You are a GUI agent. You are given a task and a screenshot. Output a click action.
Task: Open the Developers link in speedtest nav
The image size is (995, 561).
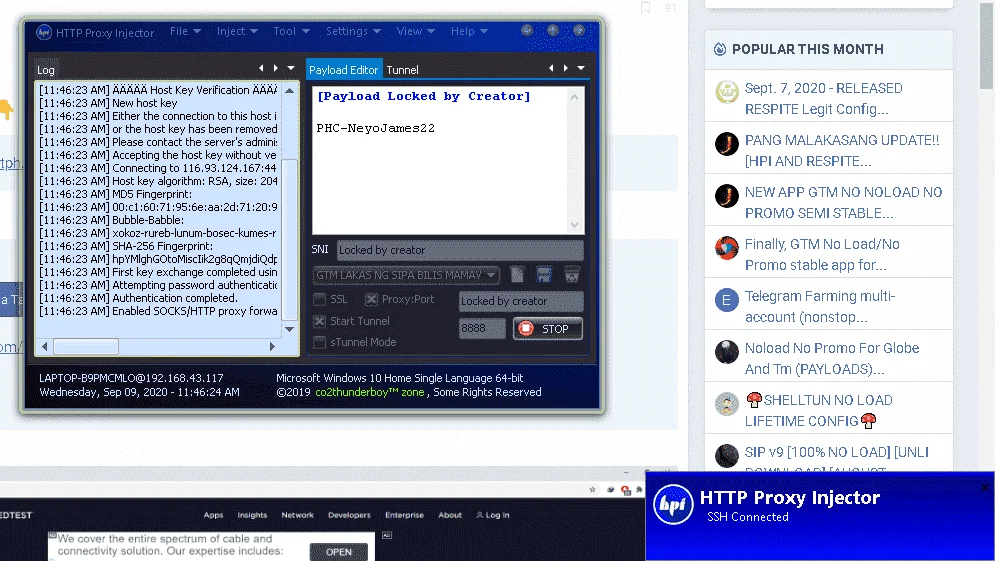click(x=349, y=515)
